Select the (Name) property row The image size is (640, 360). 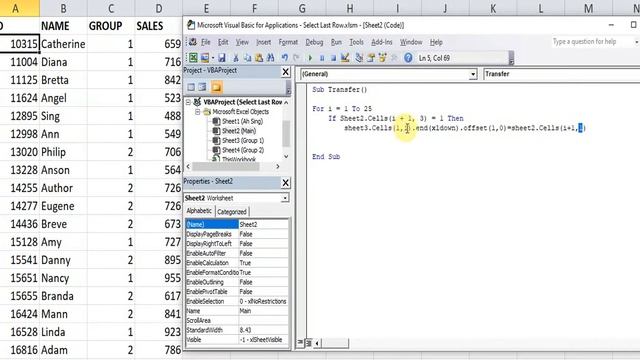coord(237,224)
